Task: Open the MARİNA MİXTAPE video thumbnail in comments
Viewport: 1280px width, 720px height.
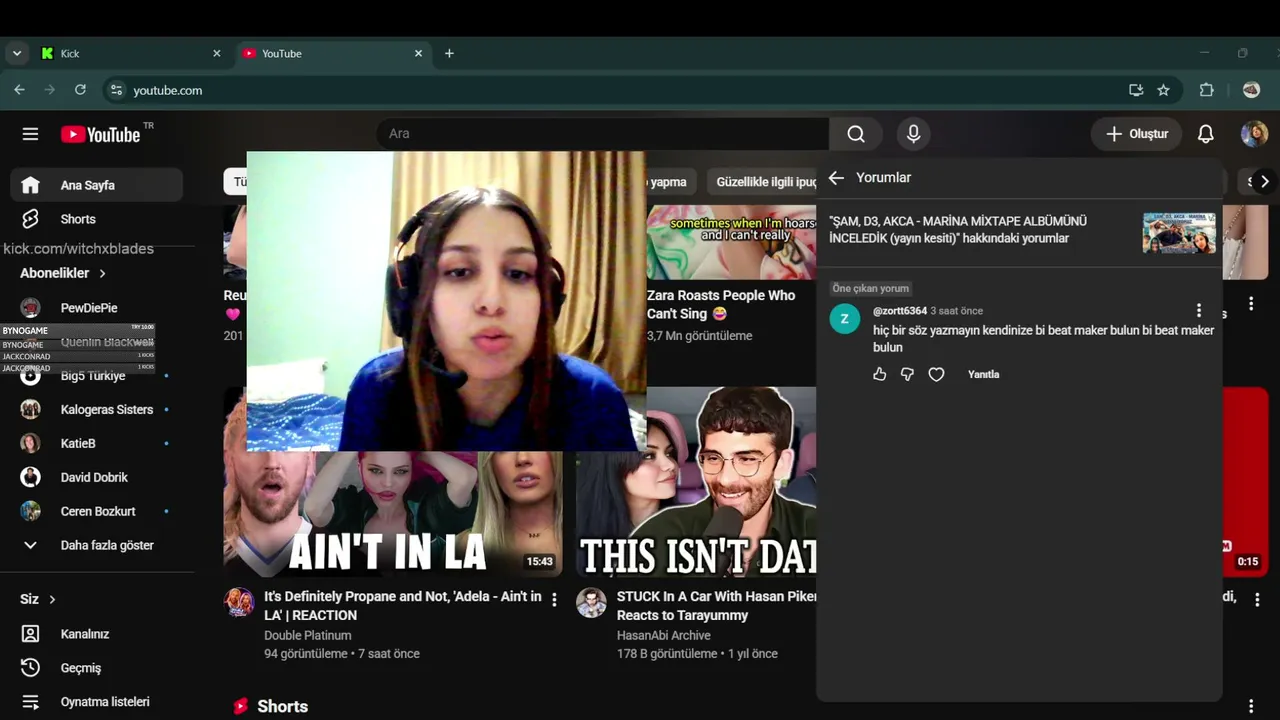Action: [x=1180, y=233]
